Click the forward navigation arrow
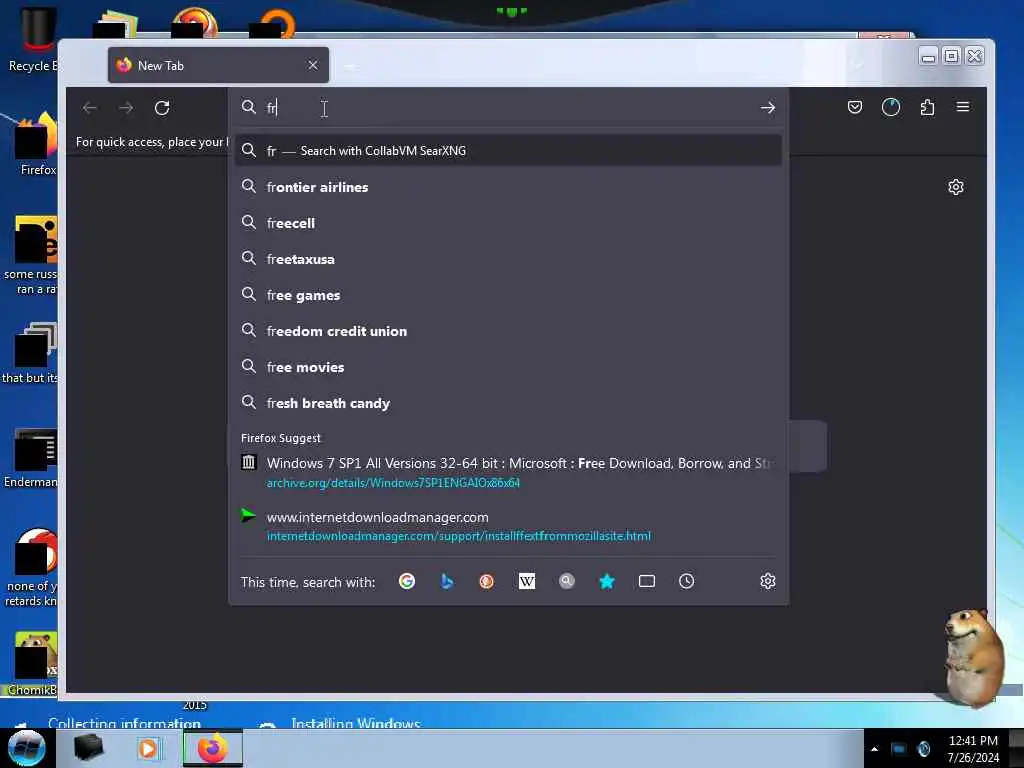 (x=126, y=108)
